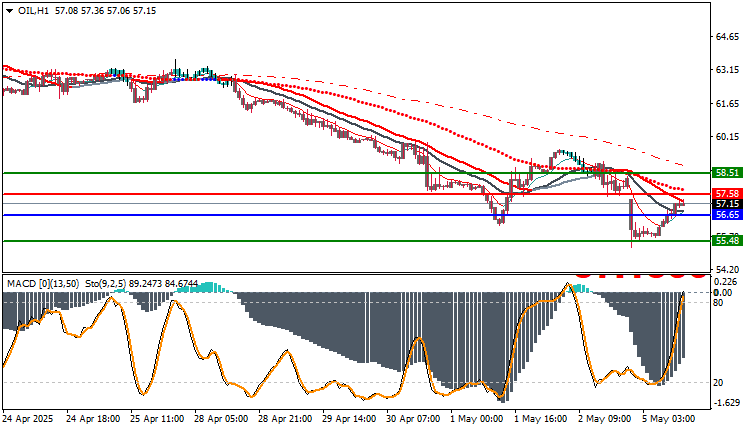
Task: Click the 64.65 price axis value
Action: tap(727, 37)
